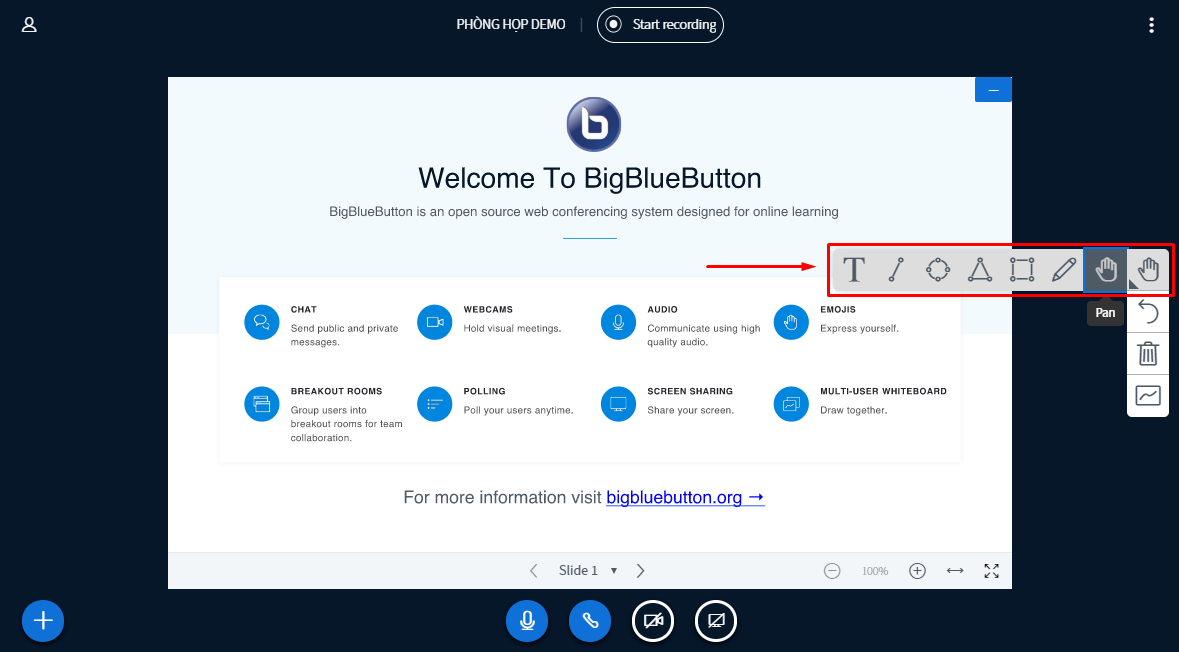Open the users list with the person icon
The height and width of the screenshot is (652, 1179).
pos(29,25)
